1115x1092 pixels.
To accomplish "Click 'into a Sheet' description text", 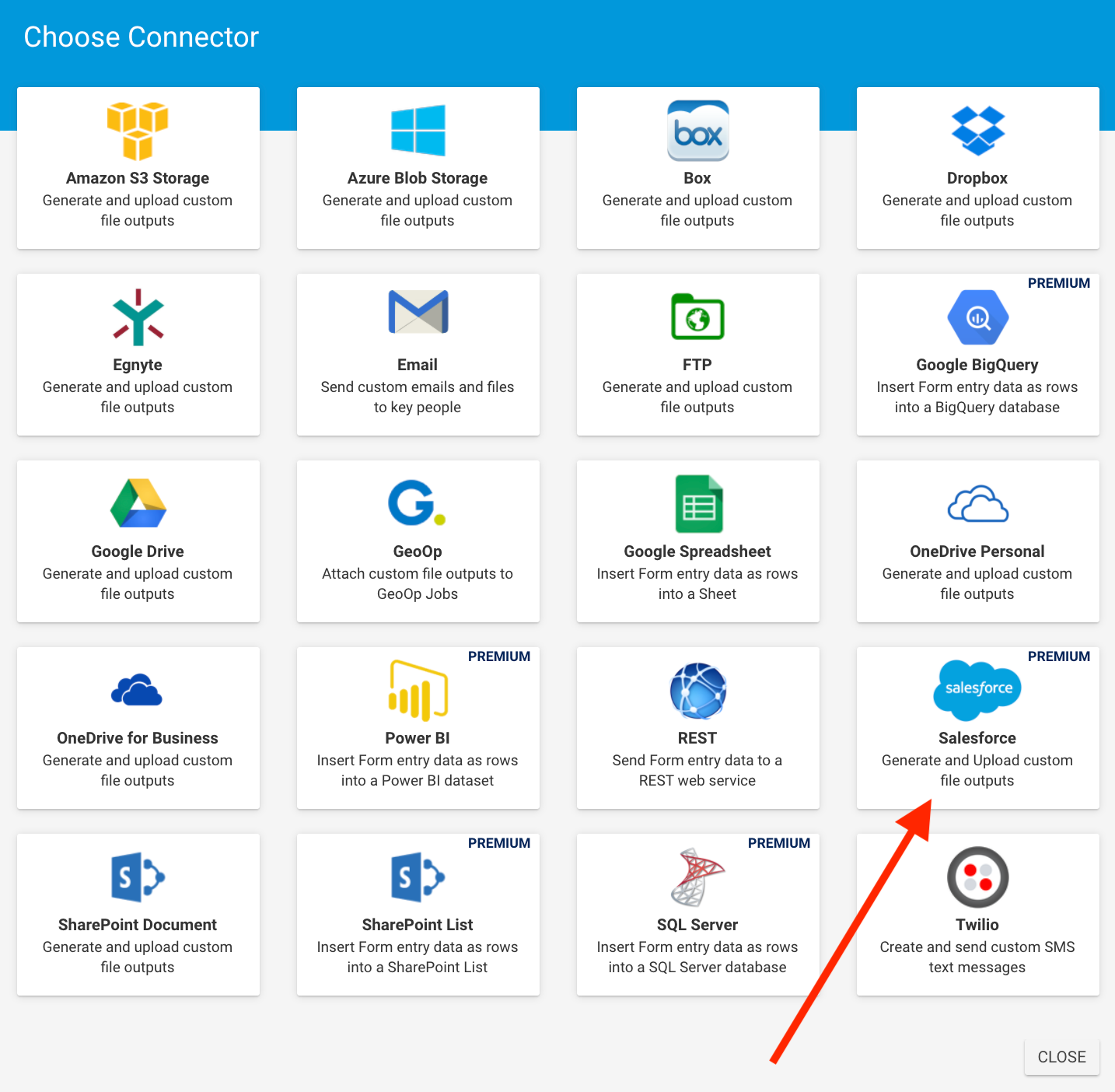I will click(x=697, y=593).
